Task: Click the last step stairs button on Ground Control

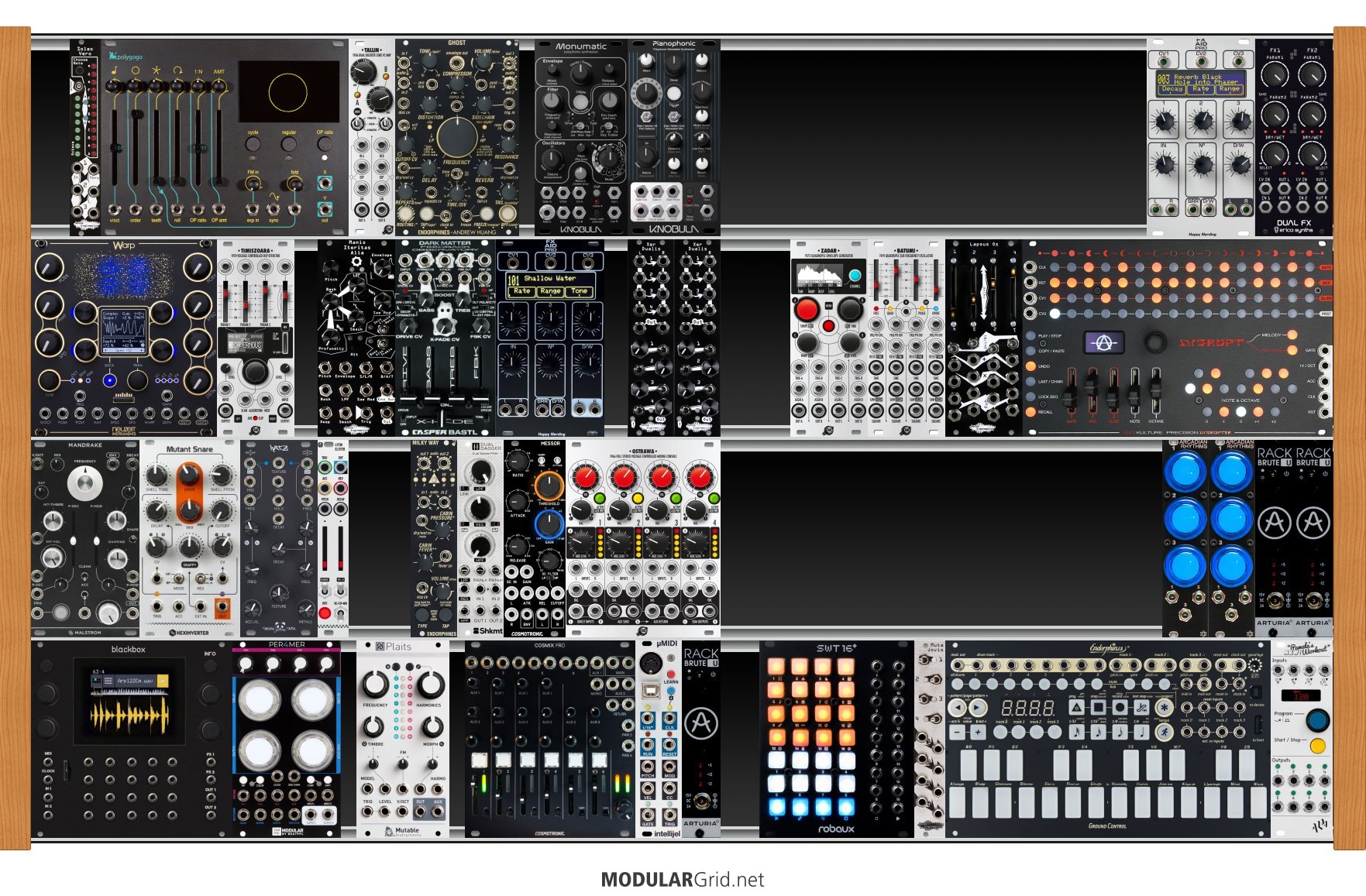Action: pos(1141,708)
